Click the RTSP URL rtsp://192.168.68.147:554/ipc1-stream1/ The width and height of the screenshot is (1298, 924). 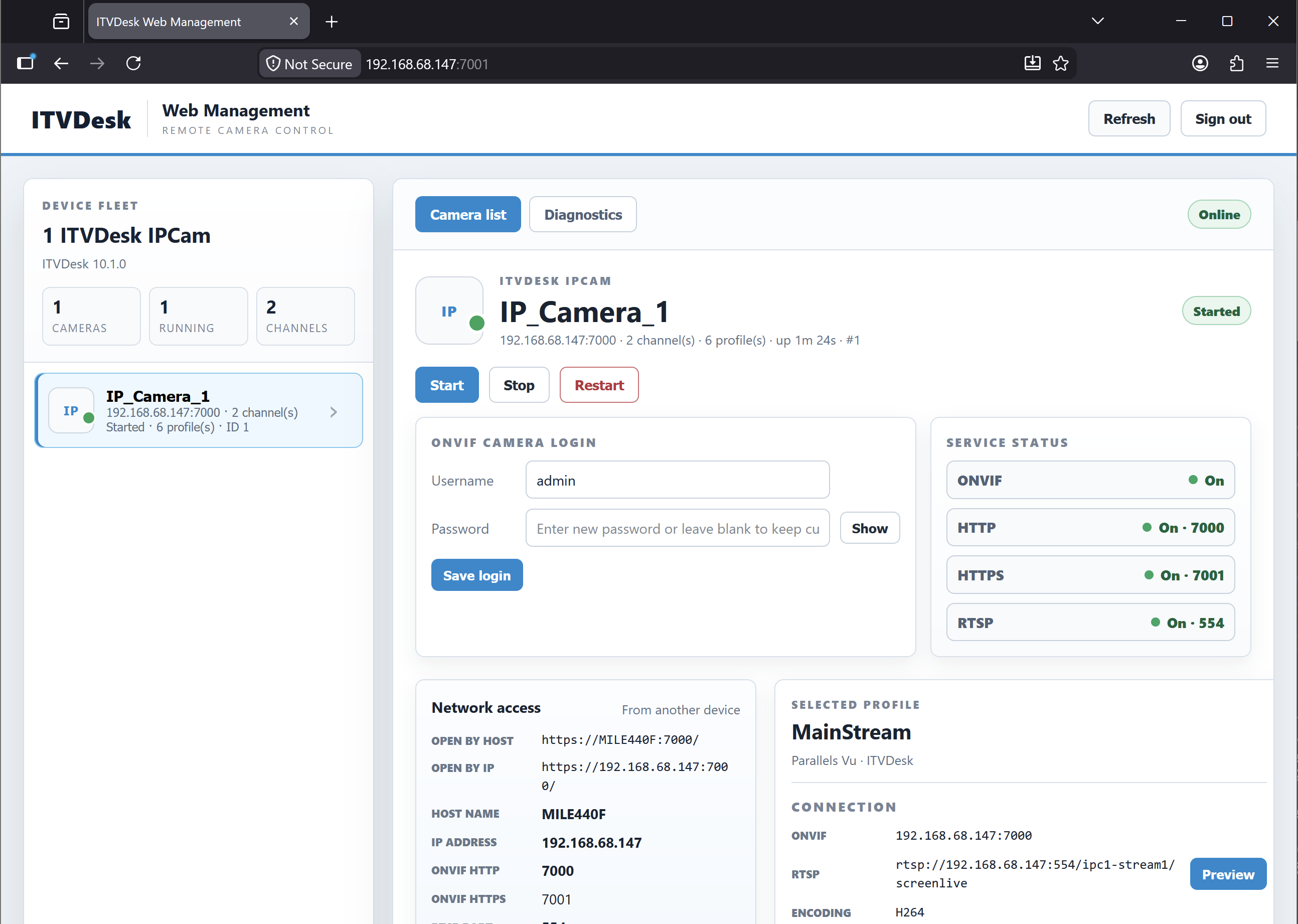[x=1035, y=874]
